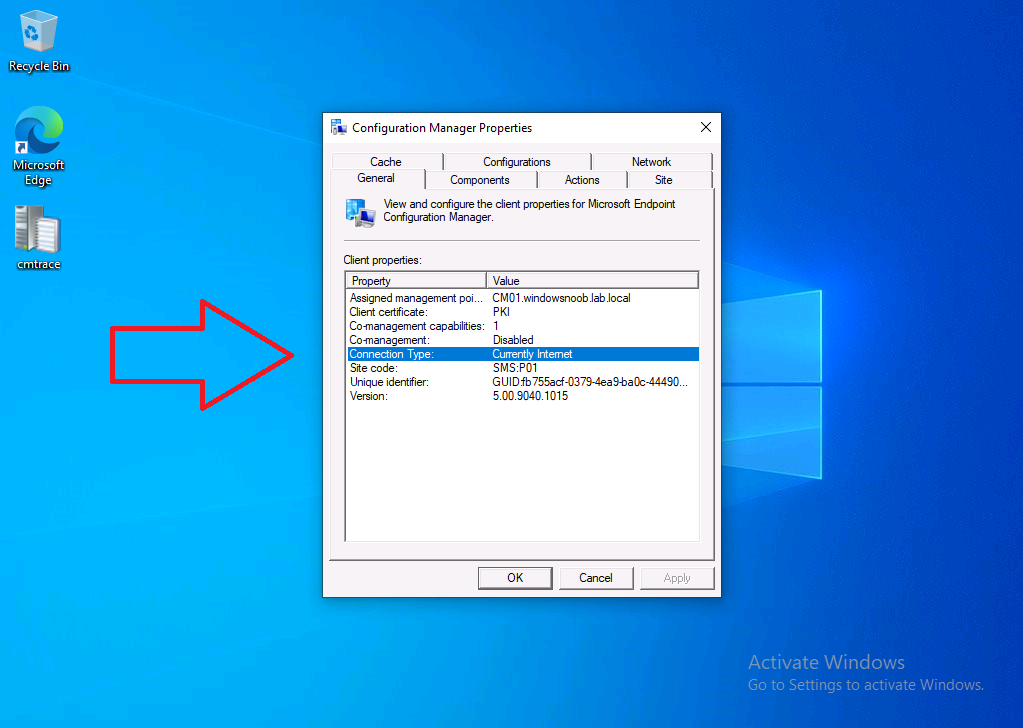This screenshot has height=728, width=1023.
Task: Select the cmtrace desktop shortcut
Action: coord(38,237)
